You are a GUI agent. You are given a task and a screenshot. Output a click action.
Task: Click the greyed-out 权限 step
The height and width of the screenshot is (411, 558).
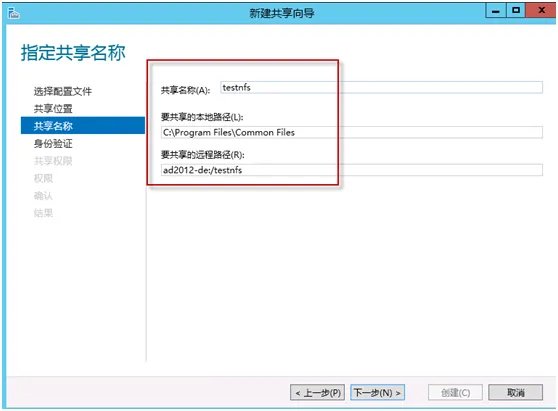tap(43, 178)
